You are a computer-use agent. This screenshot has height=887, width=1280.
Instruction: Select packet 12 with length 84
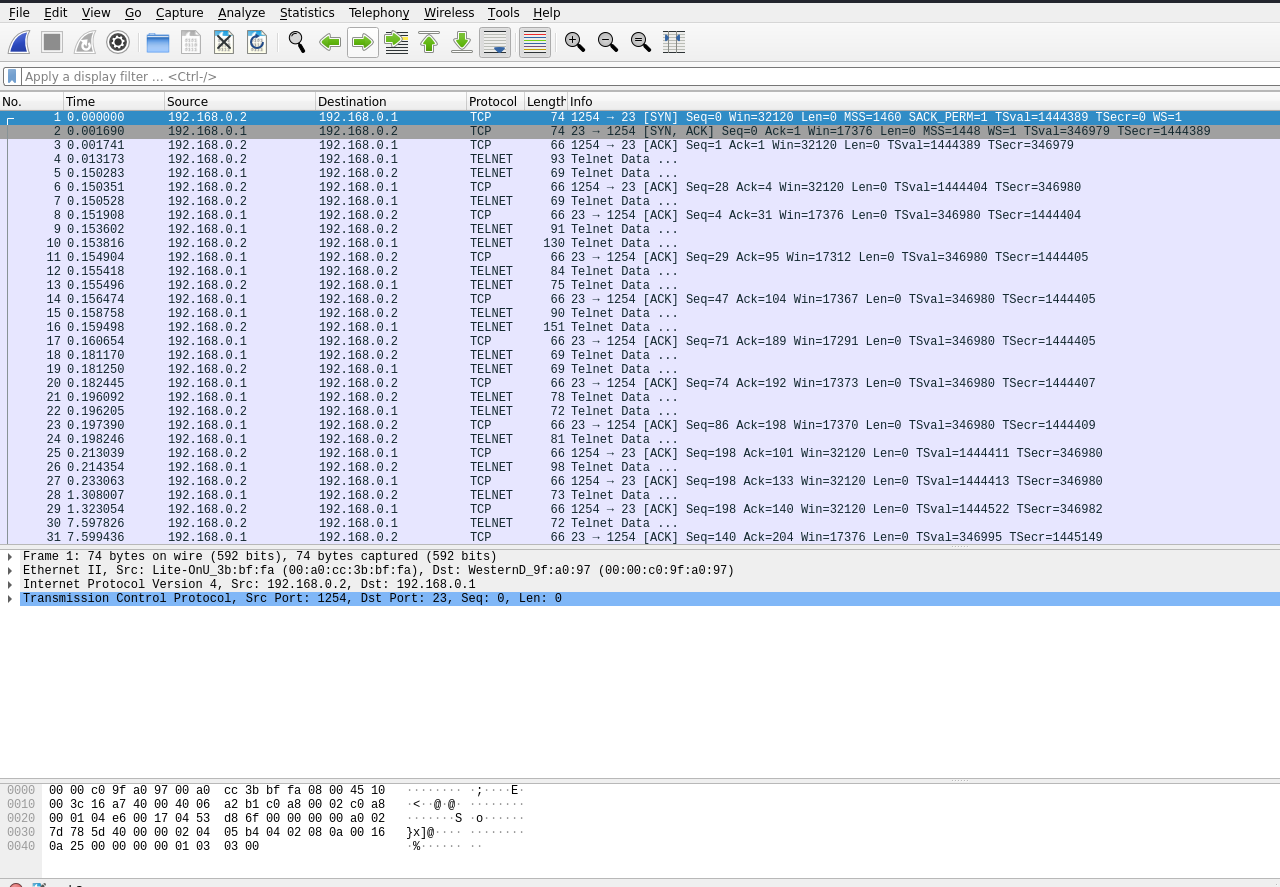[640, 272]
